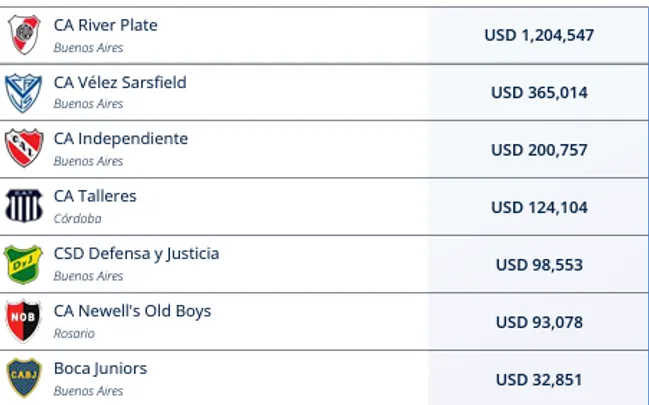
Task: Click the USD 200,757 amount cell
Action: (539, 150)
